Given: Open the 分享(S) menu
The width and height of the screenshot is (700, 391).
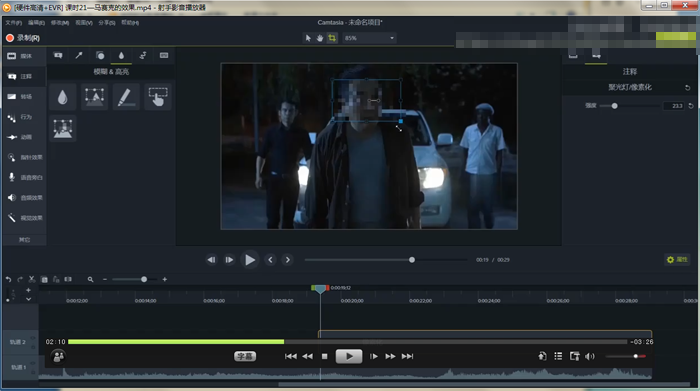Looking at the screenshot, I should click(x=107, y=22).
